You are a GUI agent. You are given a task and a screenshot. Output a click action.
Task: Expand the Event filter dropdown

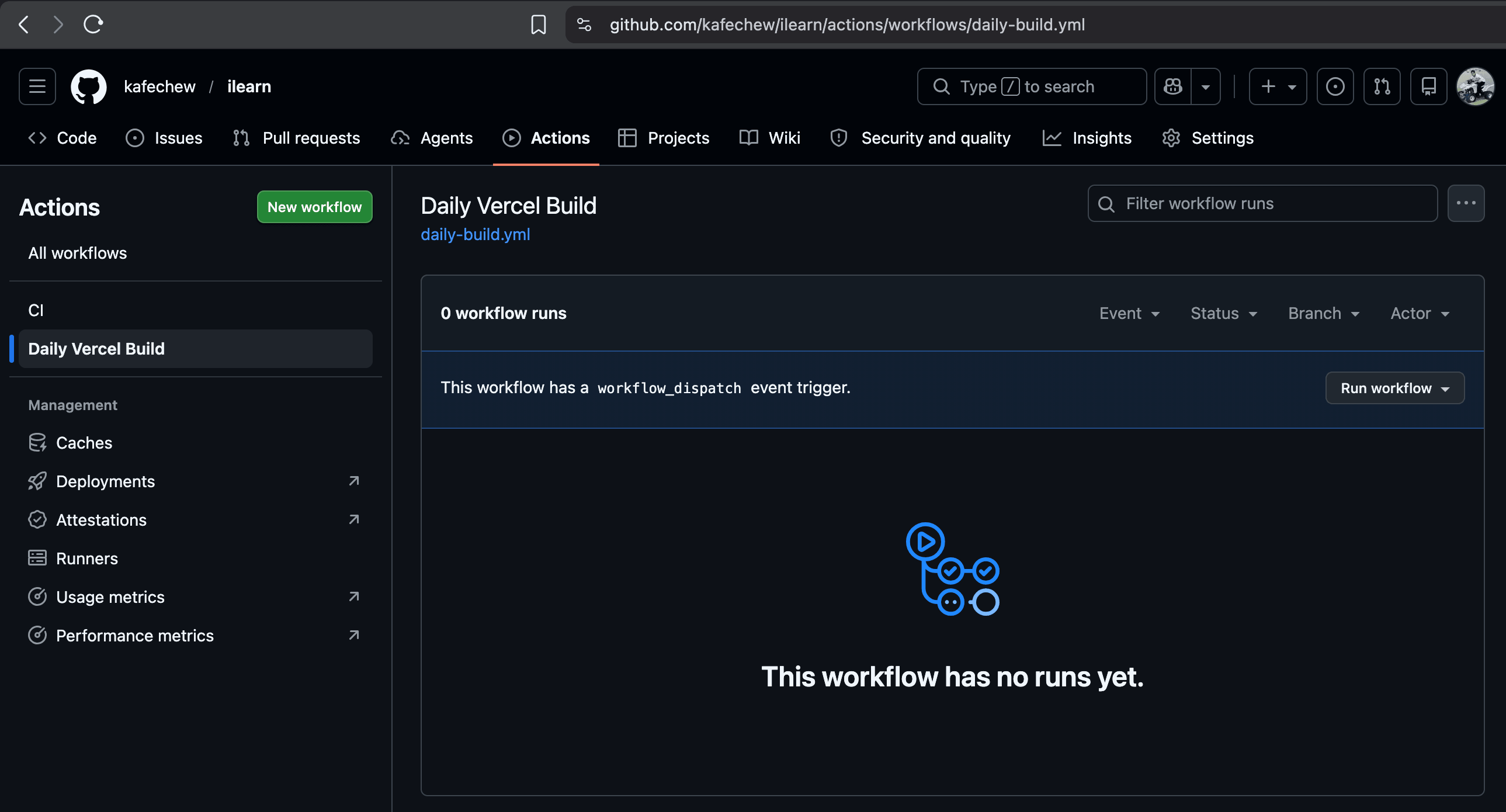1130,313
